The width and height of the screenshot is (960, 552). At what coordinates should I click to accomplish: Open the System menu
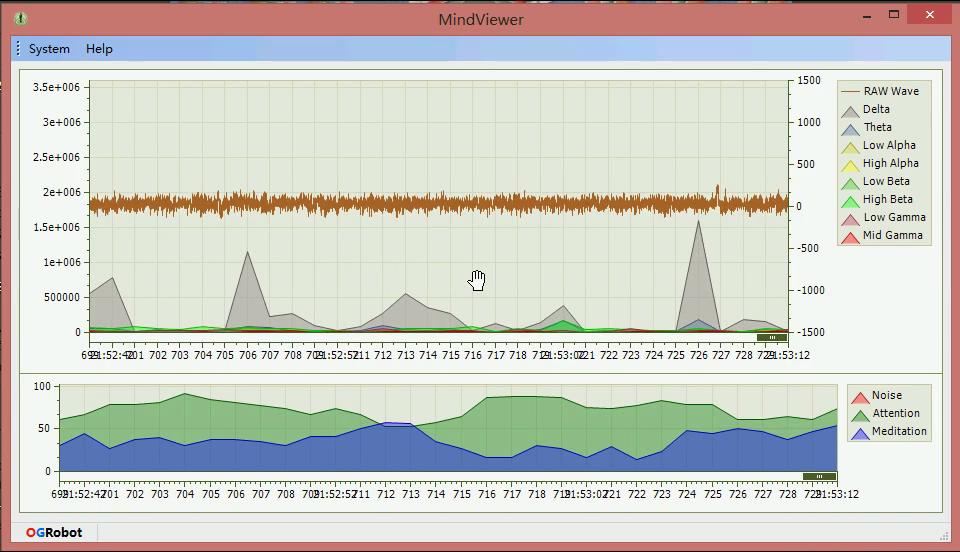[x=49, y=49]
